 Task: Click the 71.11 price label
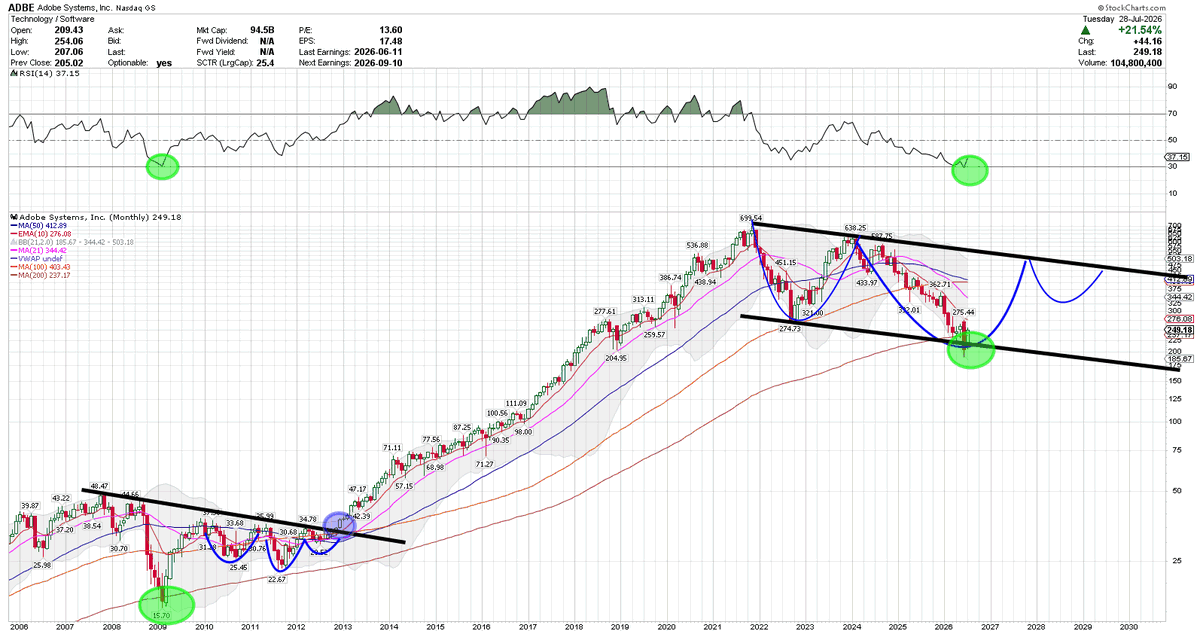(392, 447)
